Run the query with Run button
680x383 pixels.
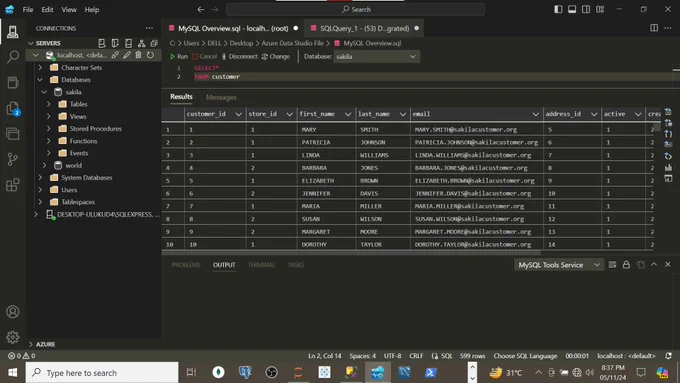point(179,56)
